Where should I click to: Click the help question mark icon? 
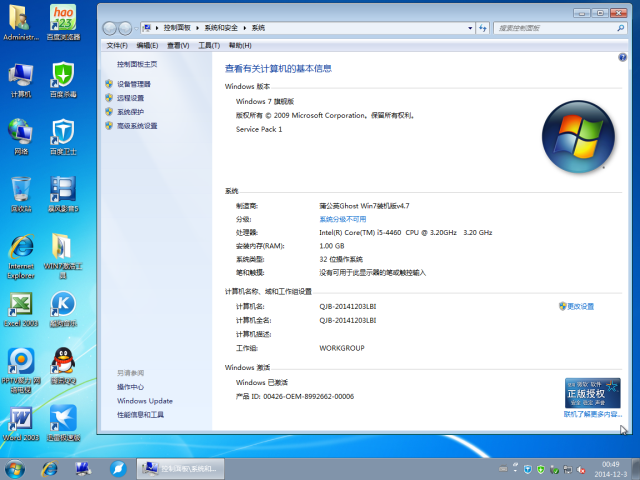click(x=622, y=57)
